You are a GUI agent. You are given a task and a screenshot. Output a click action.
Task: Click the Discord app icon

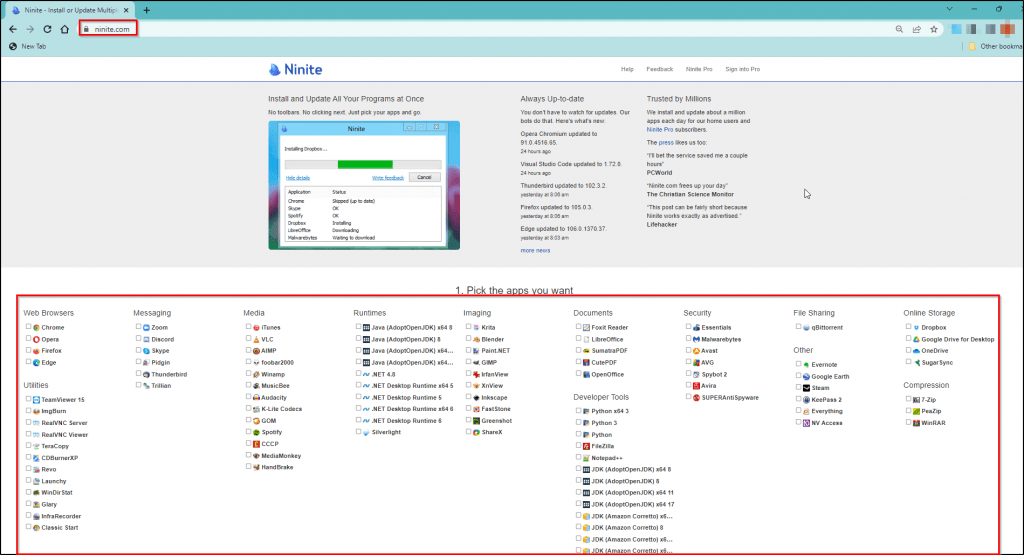[x=147, y=340]
